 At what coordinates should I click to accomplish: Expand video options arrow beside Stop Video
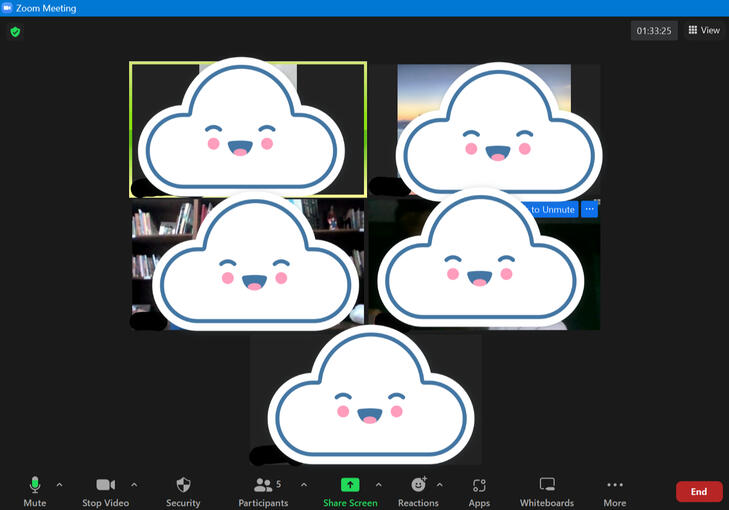pos(134,485)
